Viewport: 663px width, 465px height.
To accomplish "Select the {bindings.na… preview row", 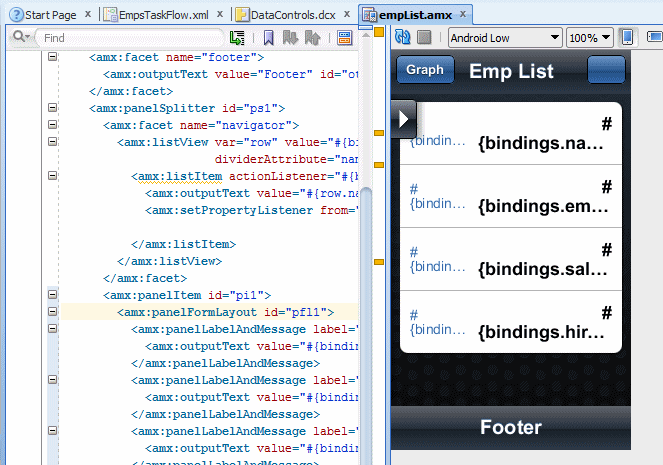I will click(511, 134).
